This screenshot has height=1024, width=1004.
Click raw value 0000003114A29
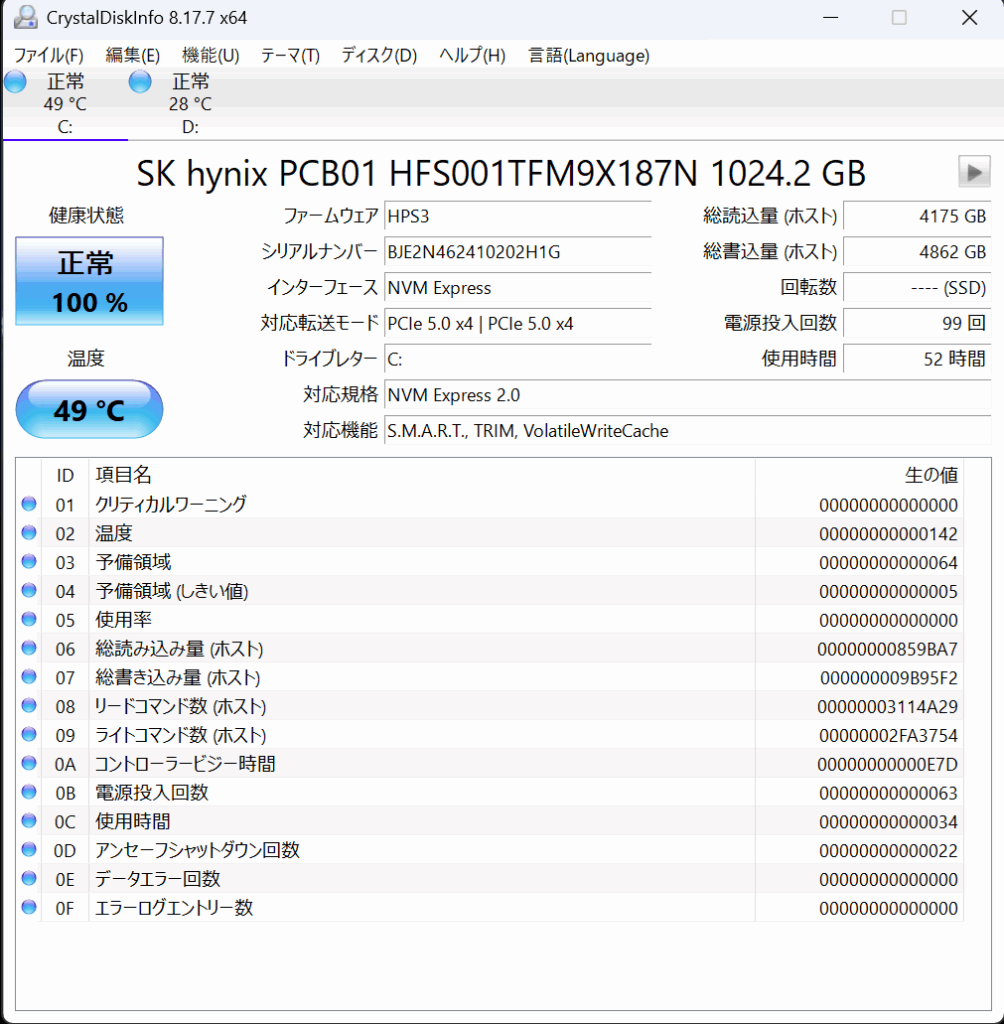(888, 707)
